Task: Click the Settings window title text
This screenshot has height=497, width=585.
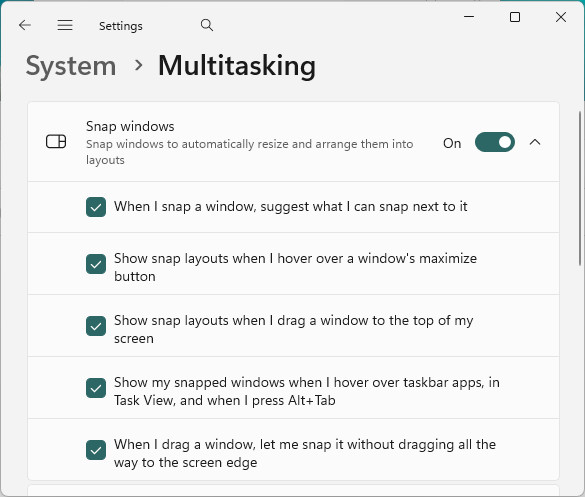Action: [x=121, y=26]
